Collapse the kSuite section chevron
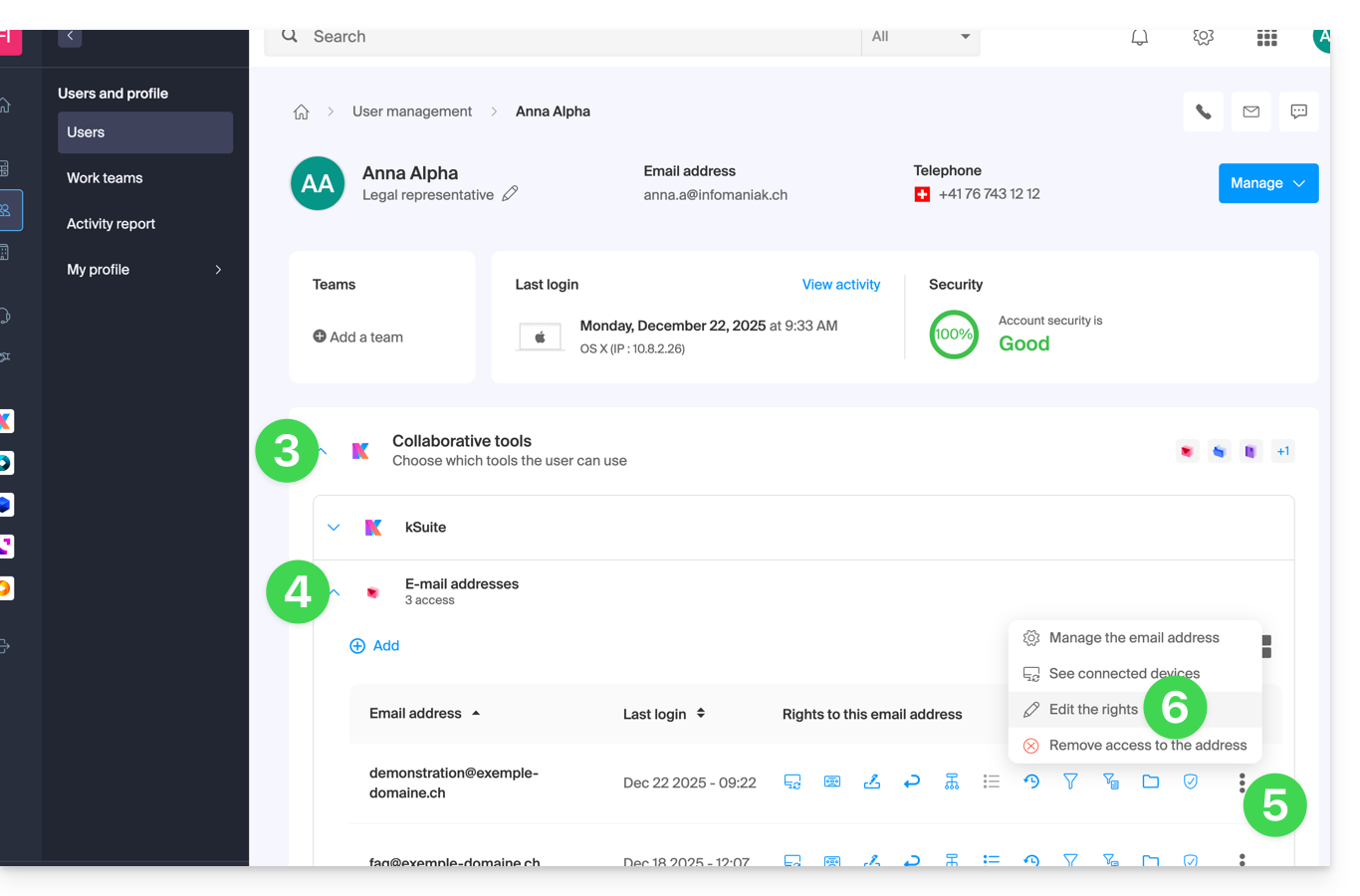1360x896 pixels. pyautogui.click(x=334, y=528)
